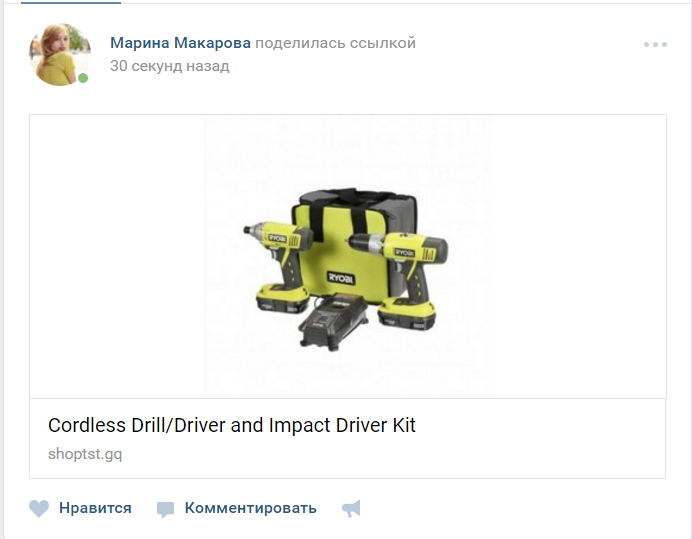This screenshot has height=539, width=692.
Task: Click the '30 секунд назад' timestamp
Action: click(169, 66)
